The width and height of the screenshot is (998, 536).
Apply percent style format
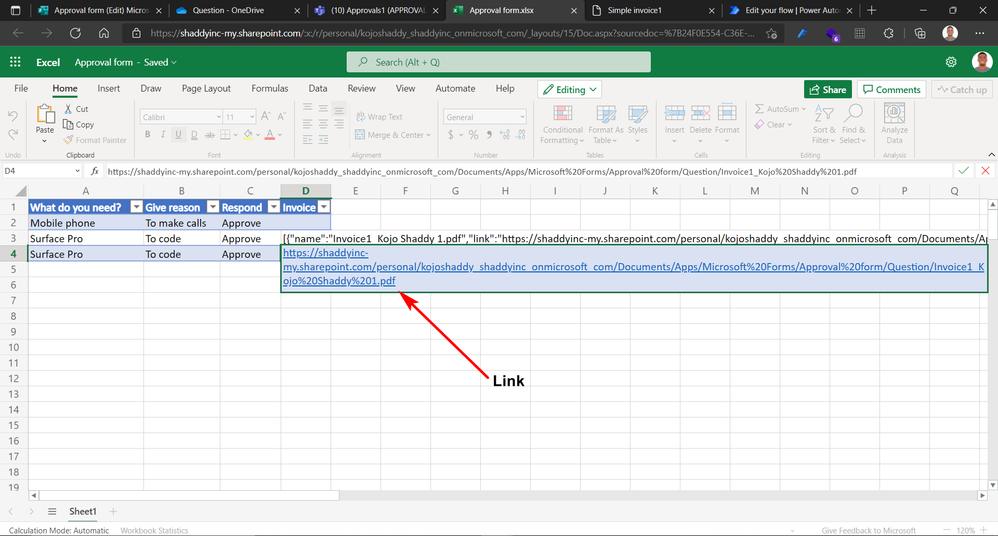point(473,134)
